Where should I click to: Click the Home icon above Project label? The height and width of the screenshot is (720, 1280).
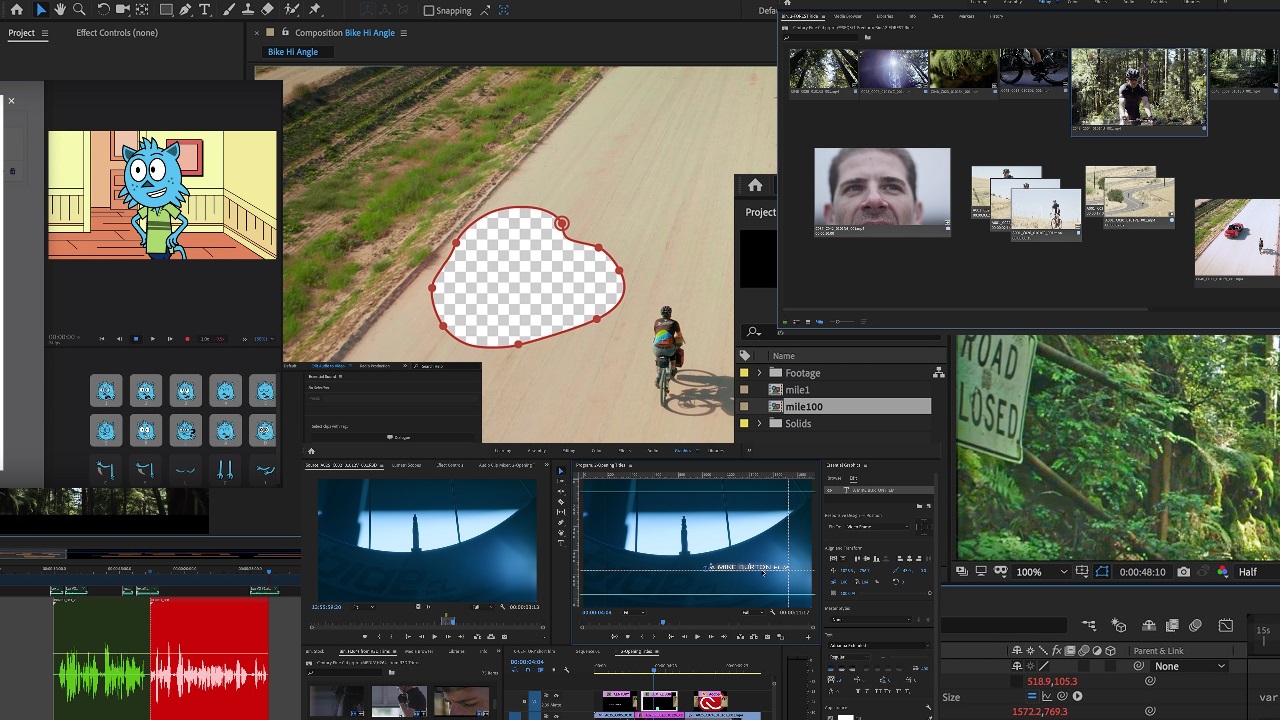click(755, 186)
